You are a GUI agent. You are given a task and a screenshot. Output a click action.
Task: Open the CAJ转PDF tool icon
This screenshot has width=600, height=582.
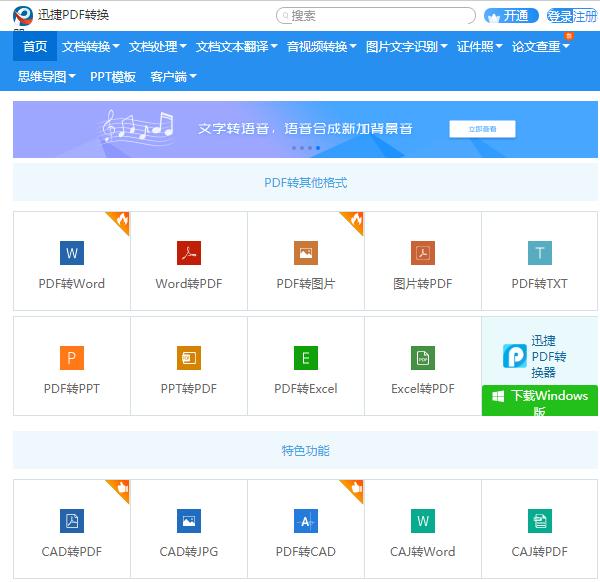point(540,521)
